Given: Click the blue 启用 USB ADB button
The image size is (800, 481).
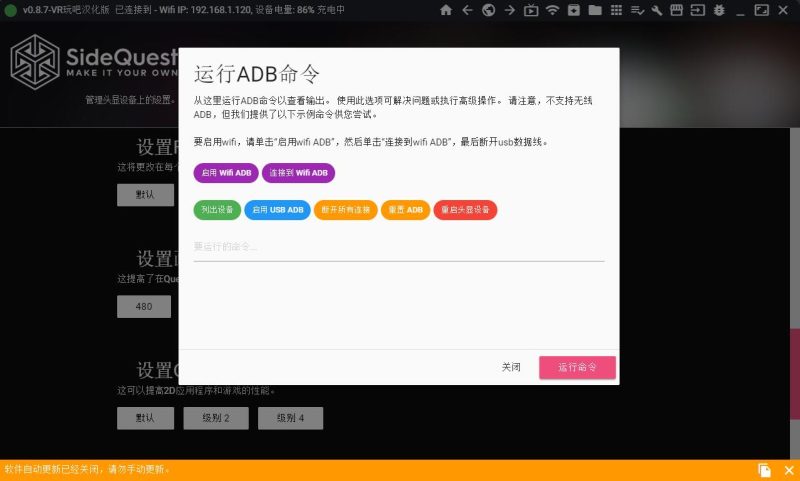Looking at the screenshot, I should coord(278,210).
